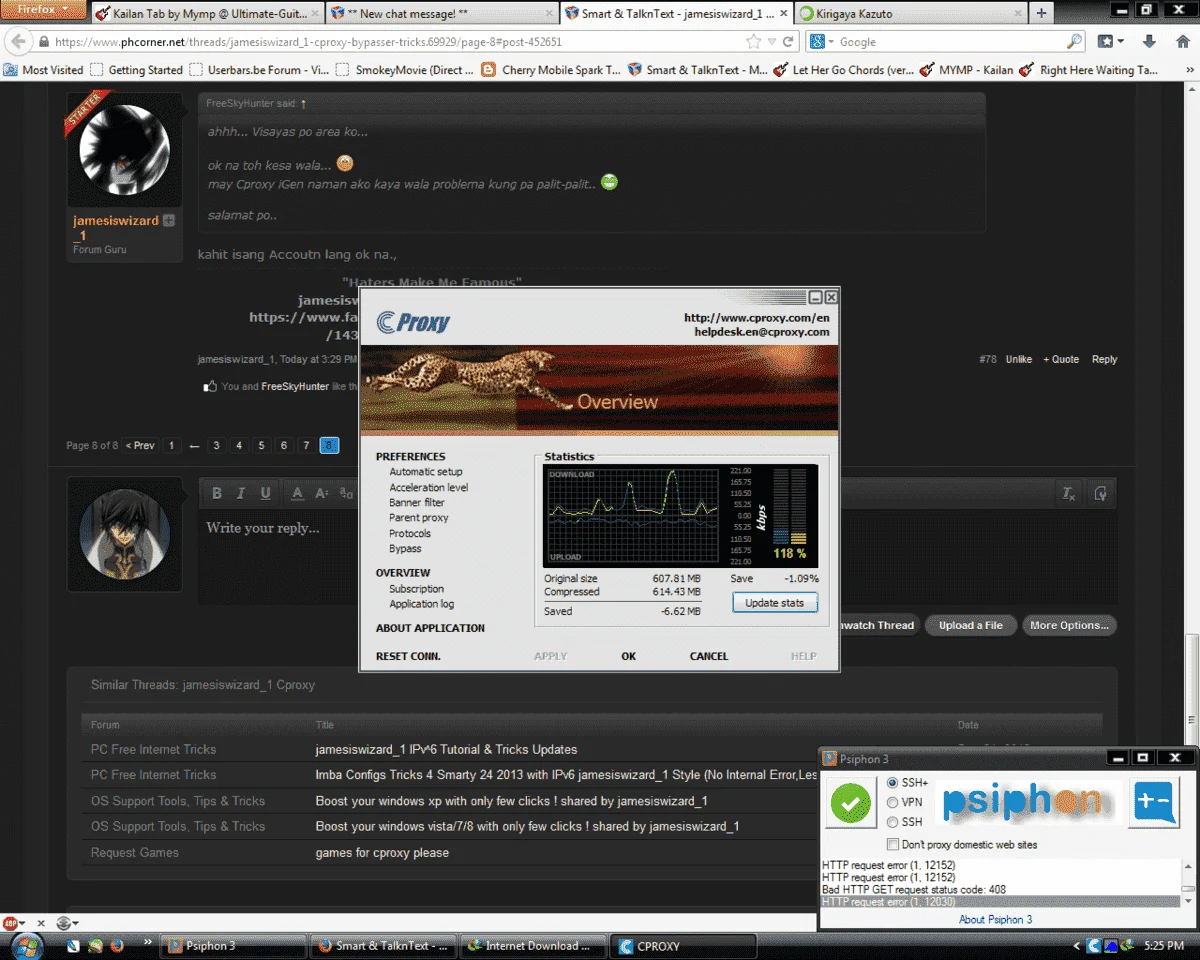Select the SSH+ radio option in Psiphon

coord(893,782)
